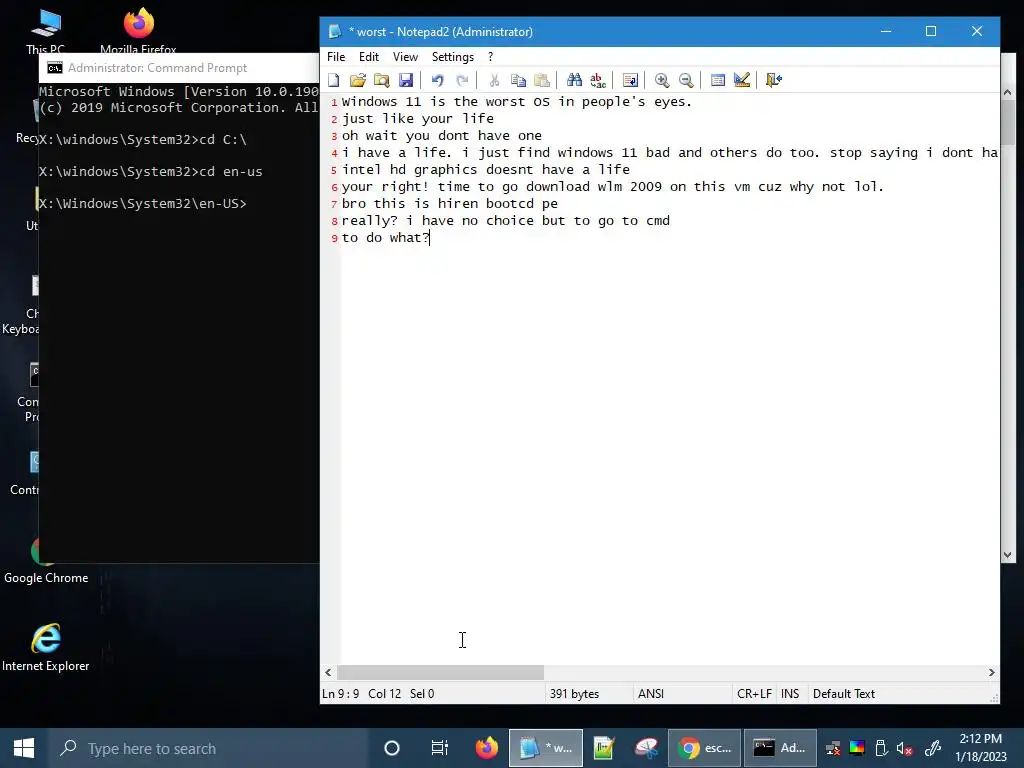The height and width of the screenshot is (768, 1024).
Task: Launch Firefox from the taskbar
Action: tap(487, 748)
